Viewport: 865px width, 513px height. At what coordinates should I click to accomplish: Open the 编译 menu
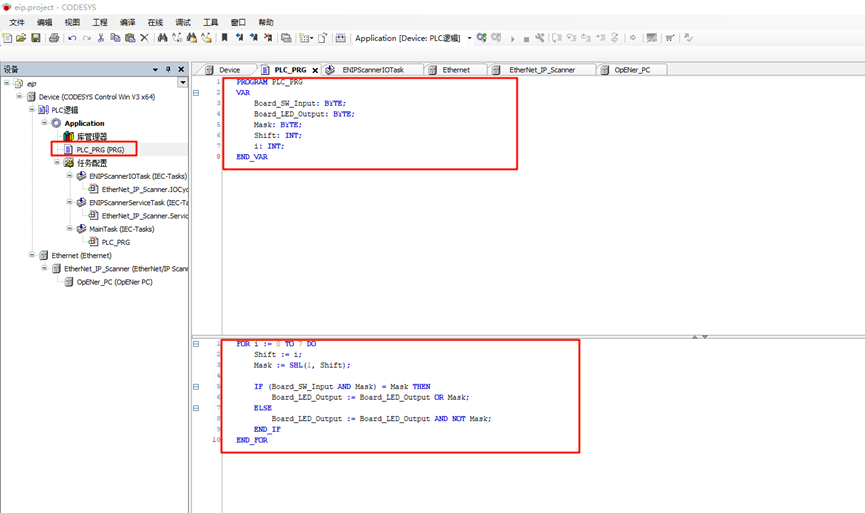point(127,22)
